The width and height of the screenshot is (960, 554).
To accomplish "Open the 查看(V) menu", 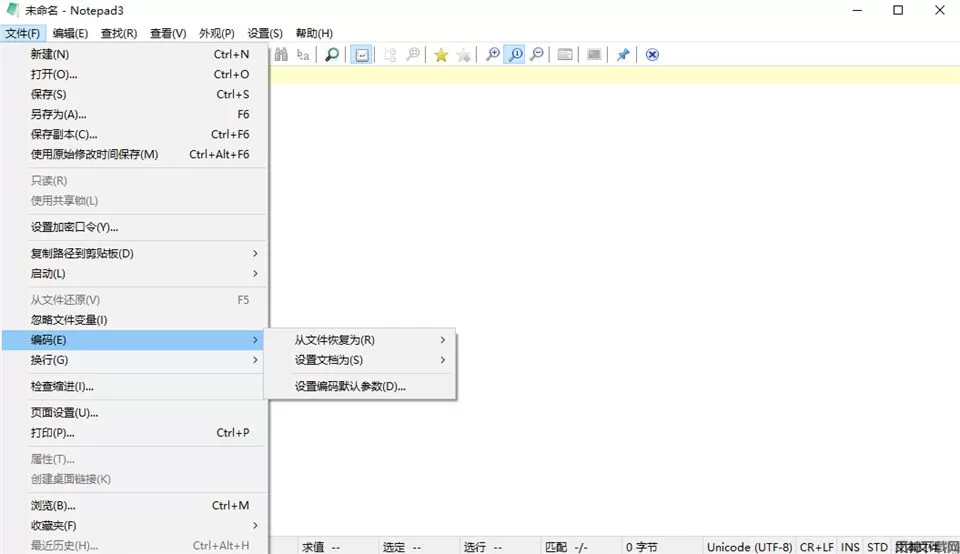I will tap(168, 33).
